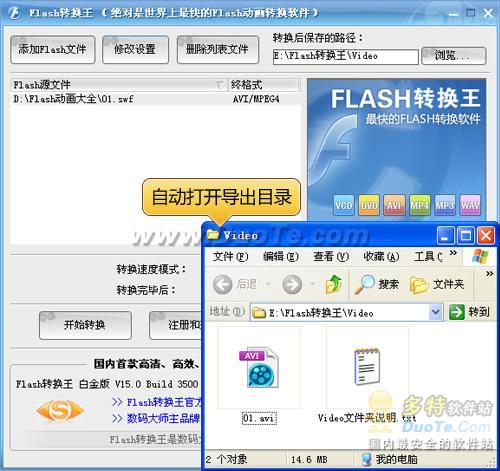Screen dimensions: 500x471
Task: Click the 01.avi file name label
Action: point(259,418)
